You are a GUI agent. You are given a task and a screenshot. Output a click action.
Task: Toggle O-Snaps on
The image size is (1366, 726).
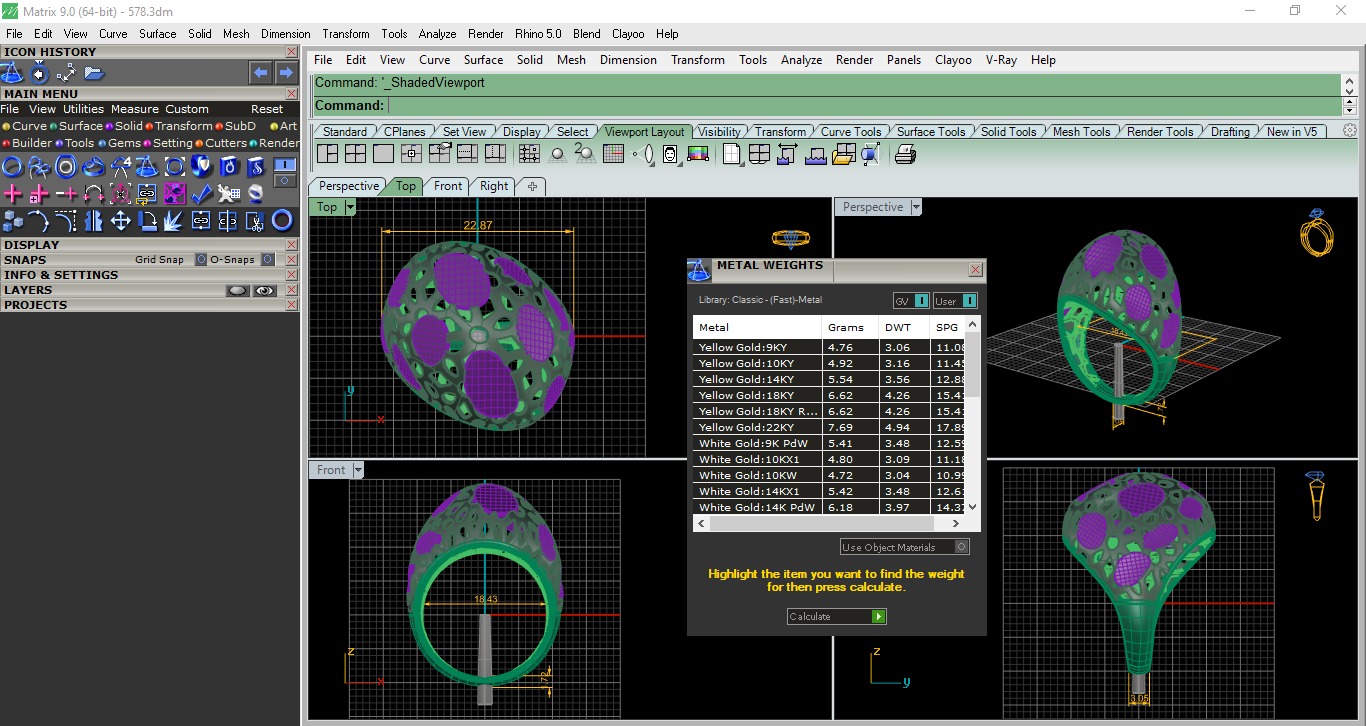267,260
